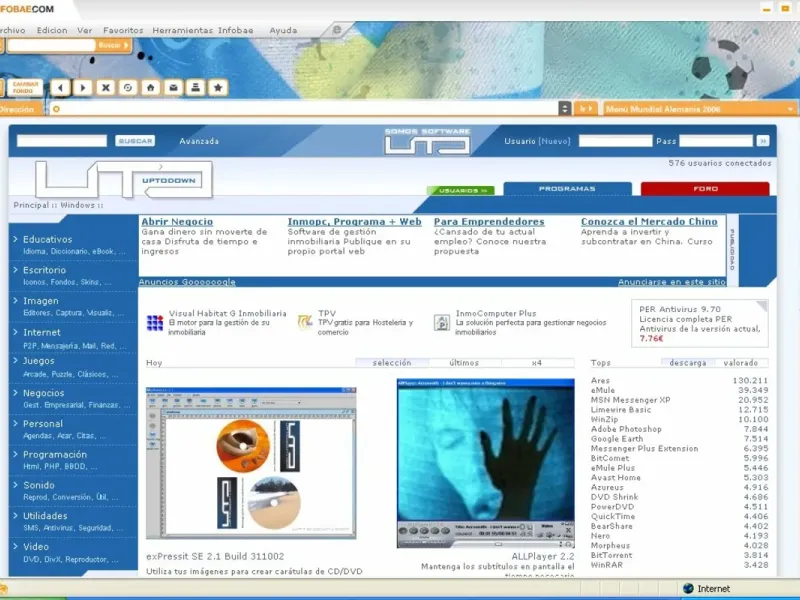The width and height of the screenshot is (800, 600).
Task: Click the Usuario login field
Action: 615,141
